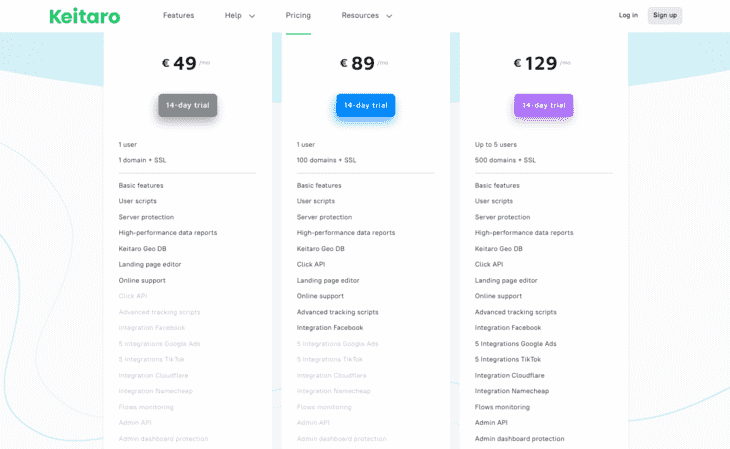This screenshot has width=730, height=449.
Task: Click '100 domains + SSL' in €89 plan
Action: (326, 160)
